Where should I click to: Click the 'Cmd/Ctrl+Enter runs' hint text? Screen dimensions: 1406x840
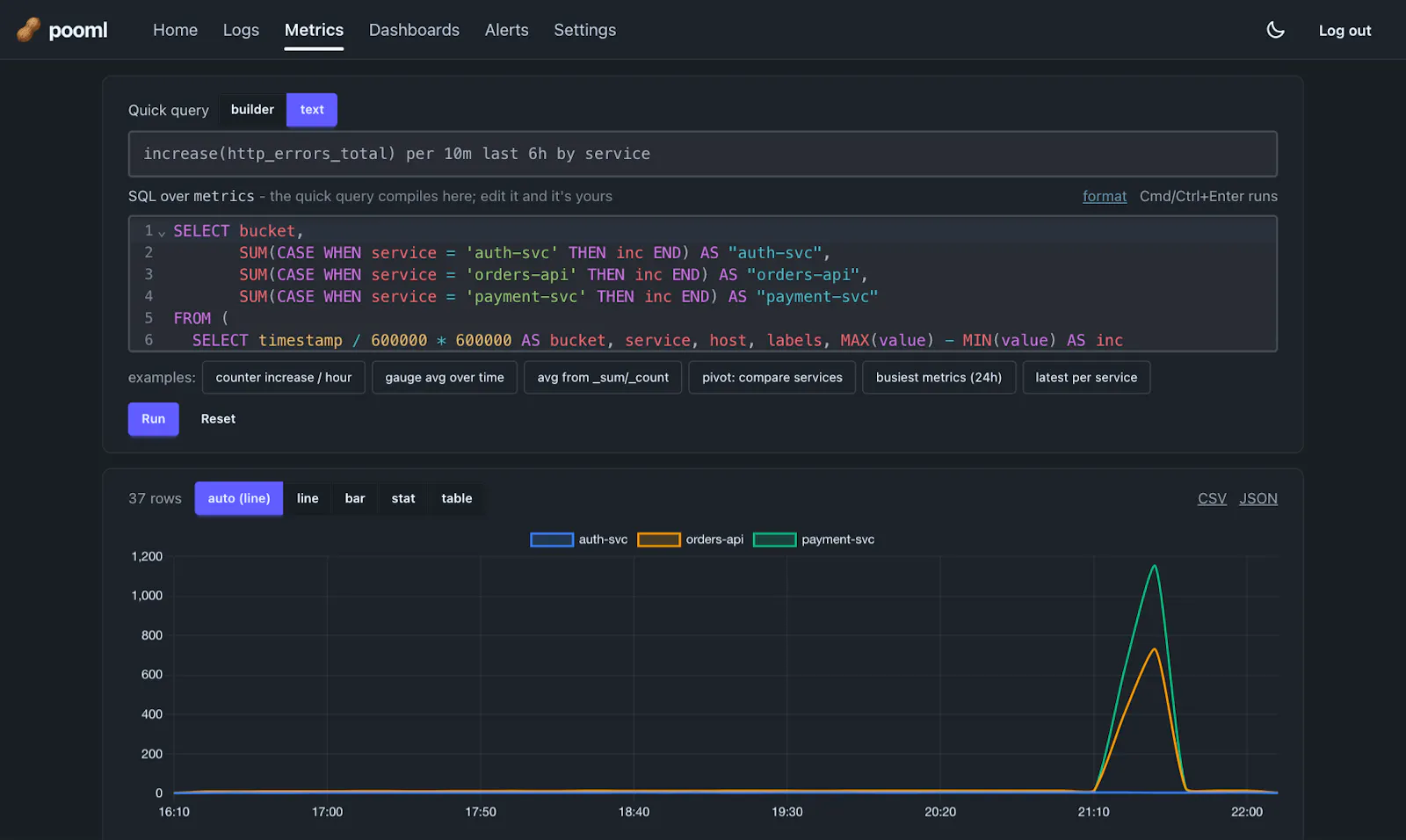tap(1208, 196)
